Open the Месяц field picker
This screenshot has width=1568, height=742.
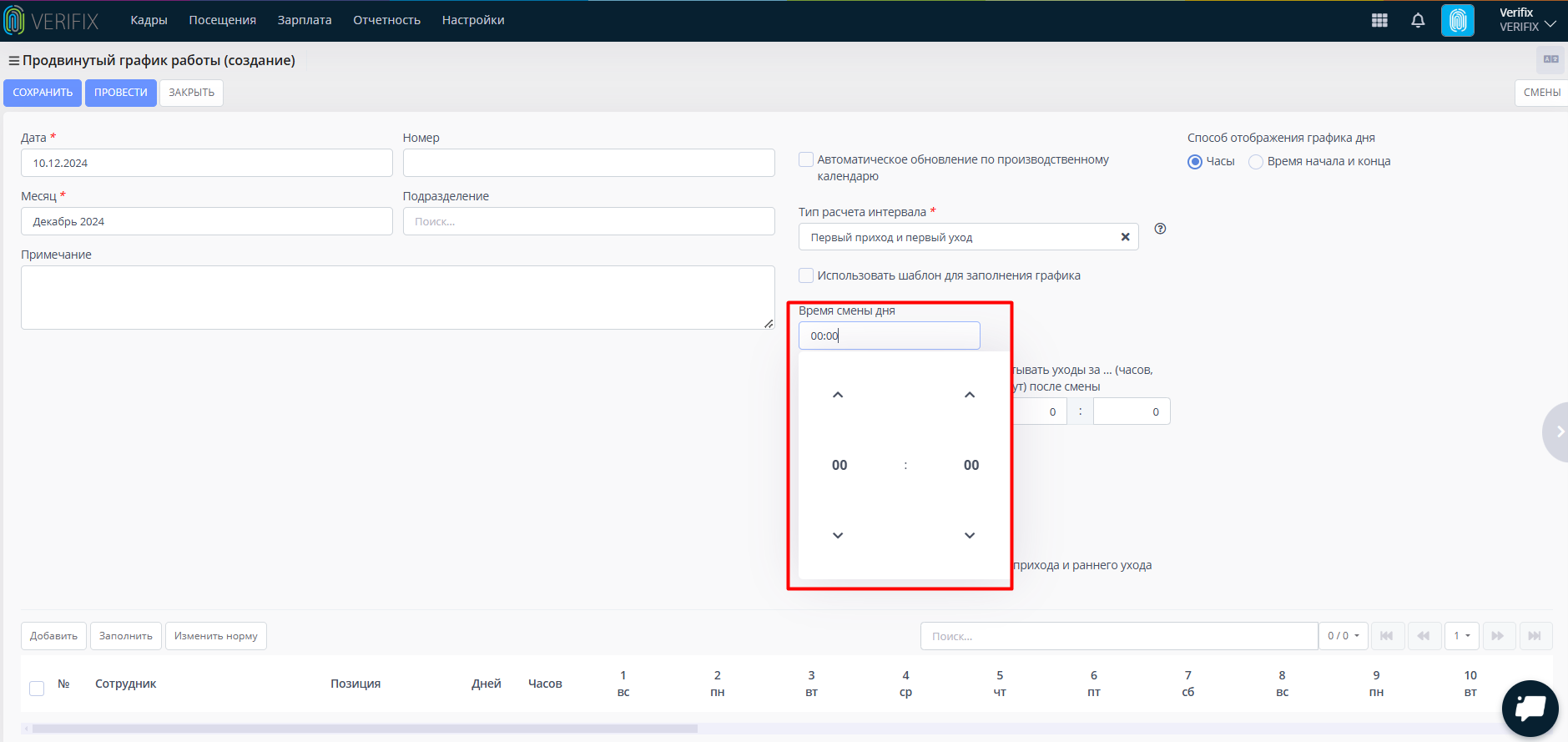(207, 221)
